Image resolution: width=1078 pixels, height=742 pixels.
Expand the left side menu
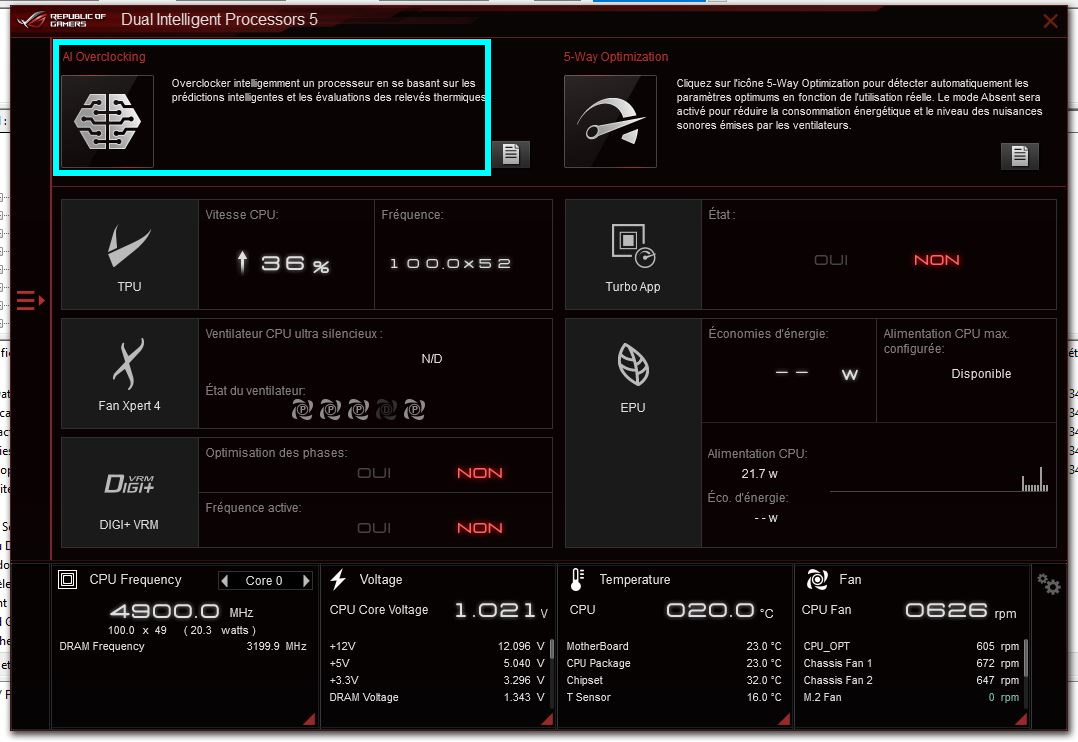(30, 299)
